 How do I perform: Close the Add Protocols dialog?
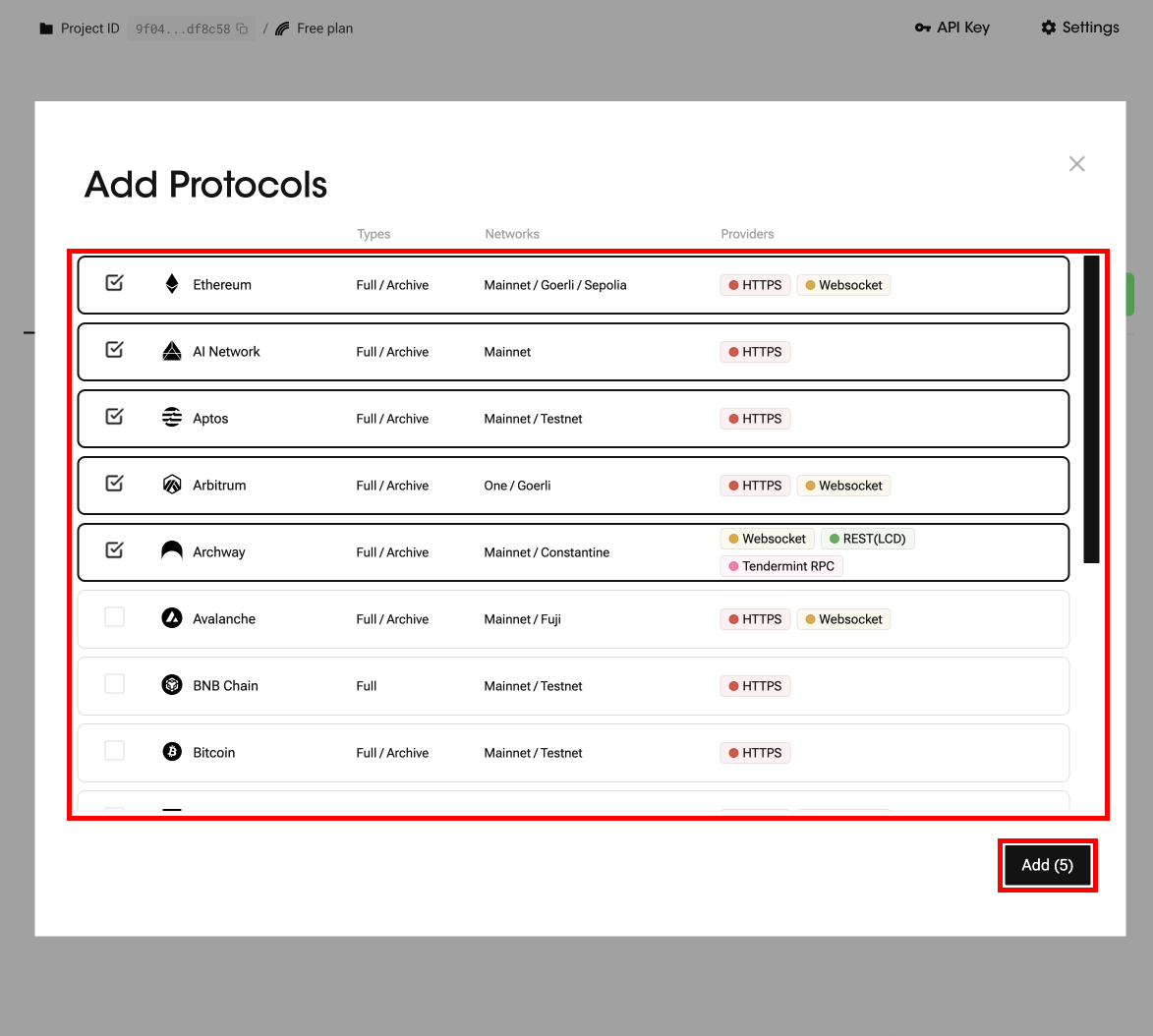[1076, 164]
